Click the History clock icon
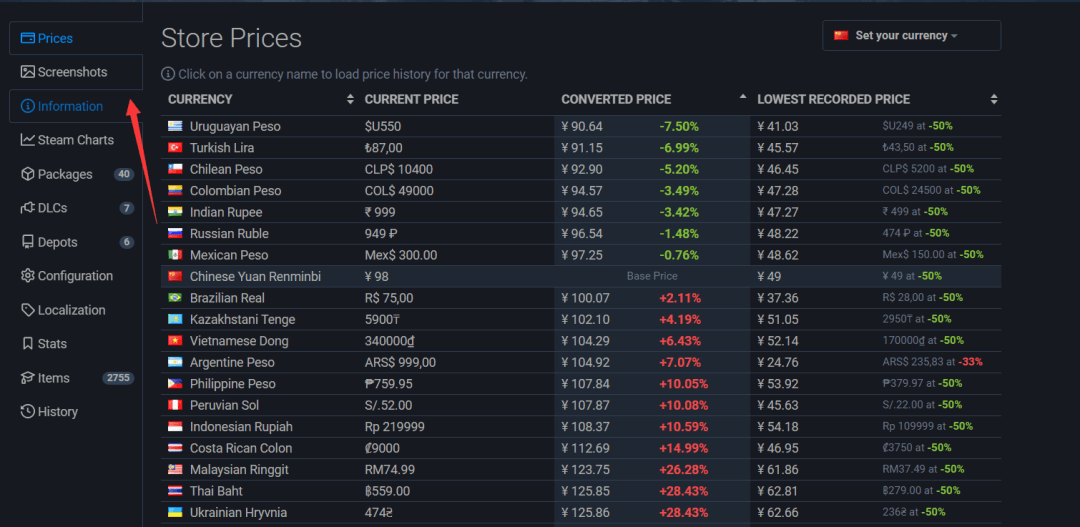Viewport: 1080px width, 527px height. click(28, 412)
